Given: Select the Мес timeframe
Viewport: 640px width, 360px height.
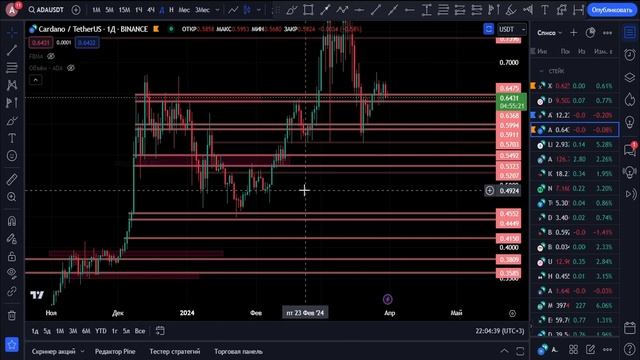Looking at the screenshot, I should tap(184, 10).
